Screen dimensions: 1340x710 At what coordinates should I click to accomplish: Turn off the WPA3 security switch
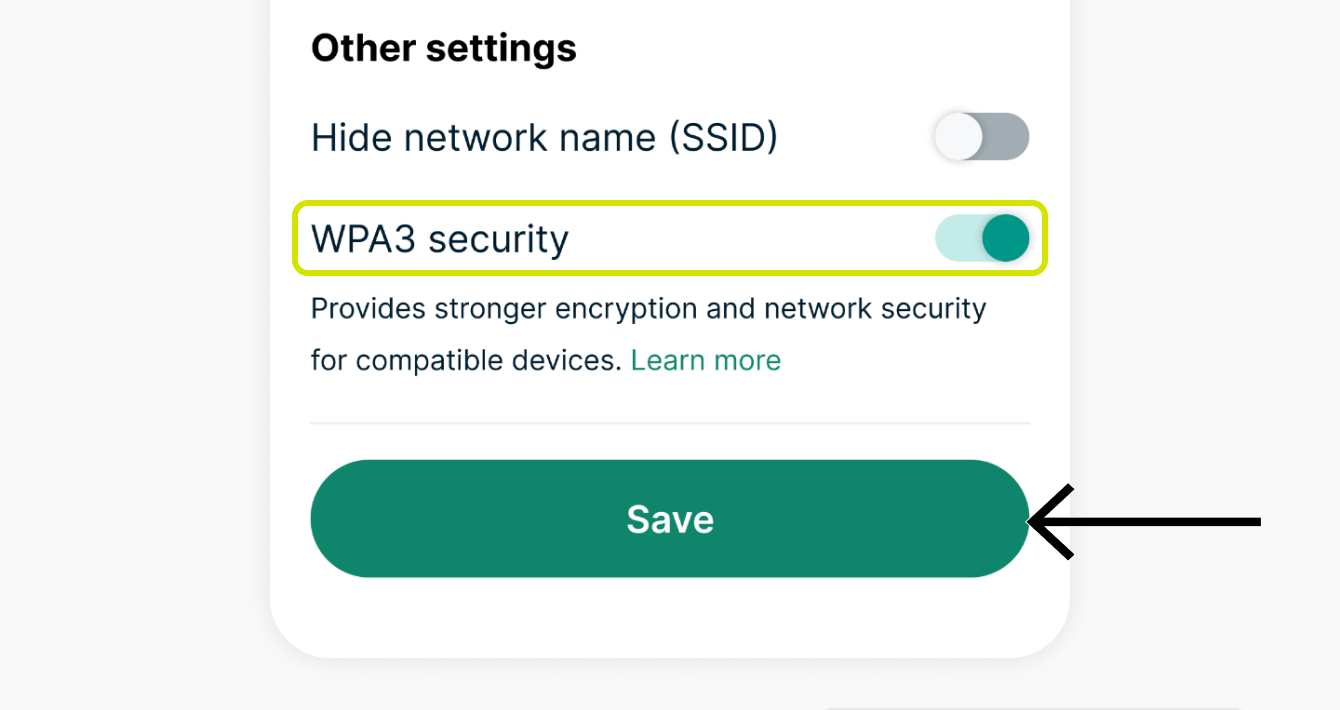tap(981, 239)
